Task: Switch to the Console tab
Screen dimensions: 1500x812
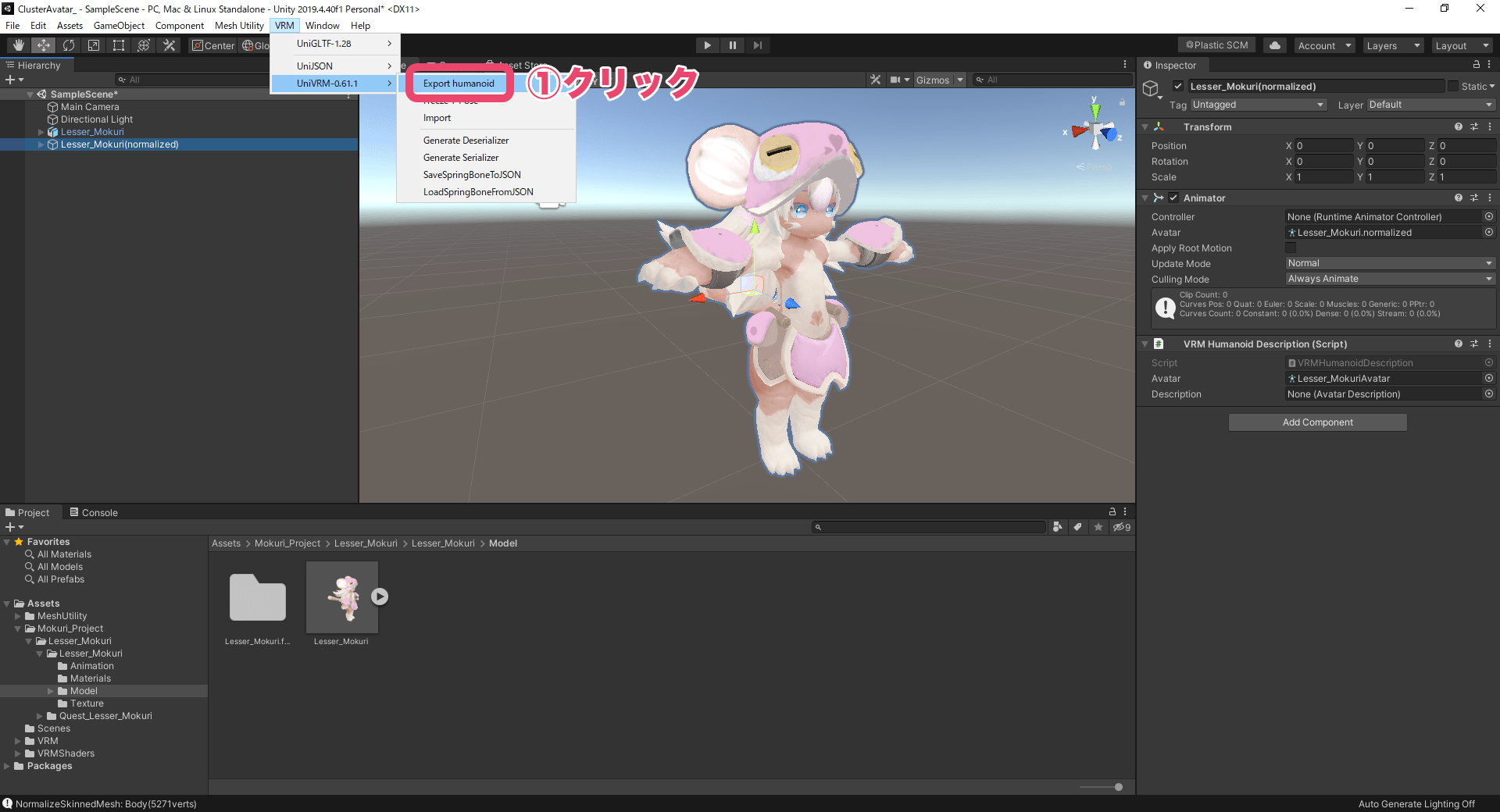Action: click(x=94, y=512)
